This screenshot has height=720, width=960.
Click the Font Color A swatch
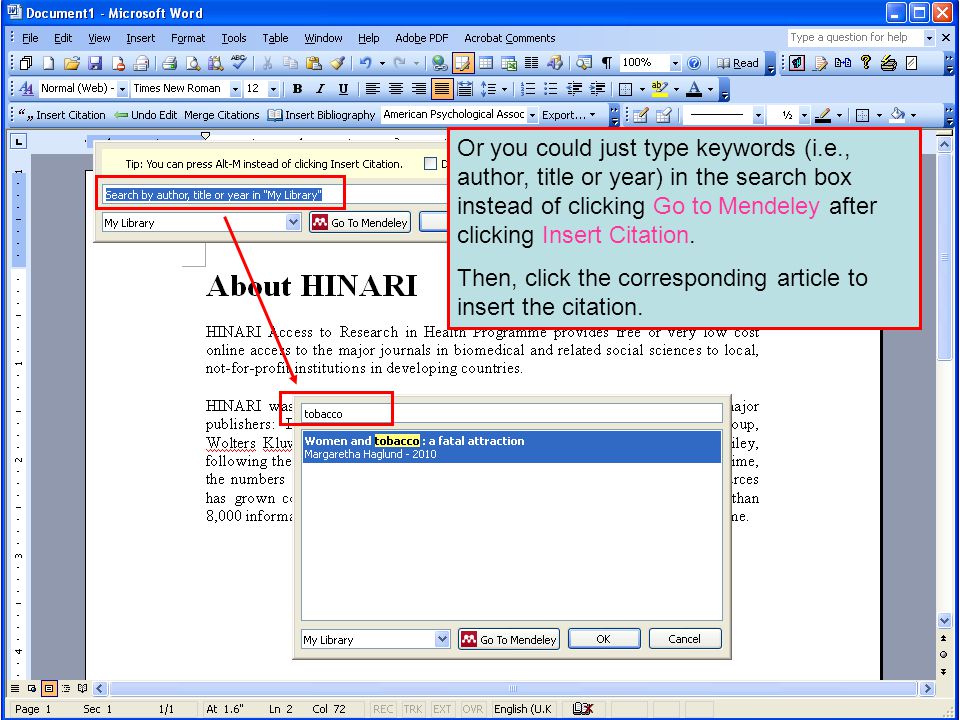pyautogui.click(x=694, y=89)
